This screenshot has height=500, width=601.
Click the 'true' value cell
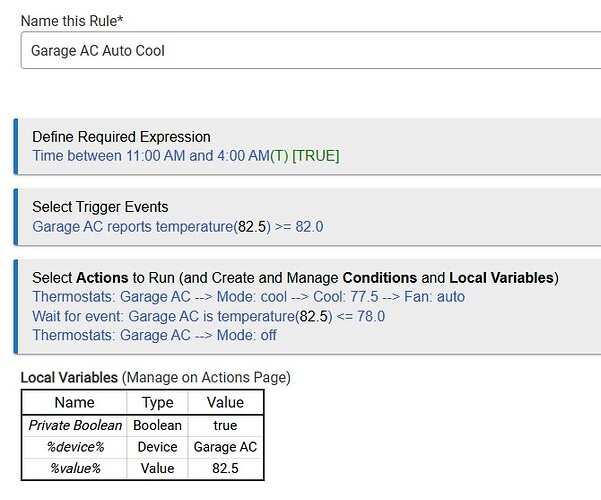225,425
